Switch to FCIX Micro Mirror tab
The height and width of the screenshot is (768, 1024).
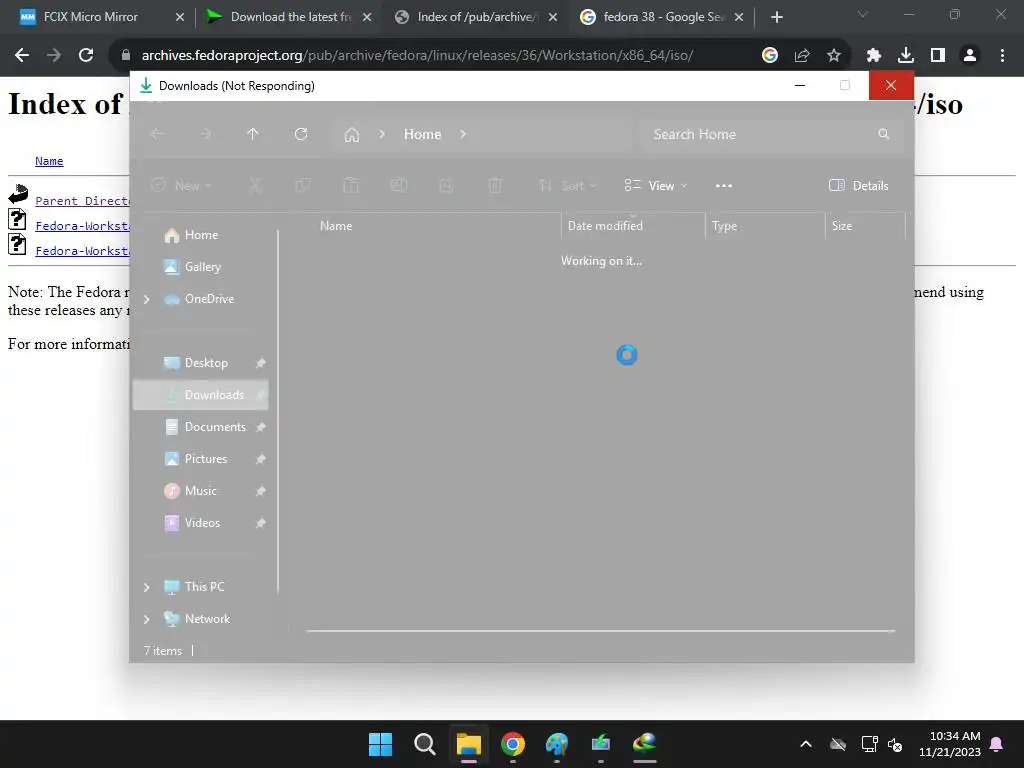(x=91, y=17)
